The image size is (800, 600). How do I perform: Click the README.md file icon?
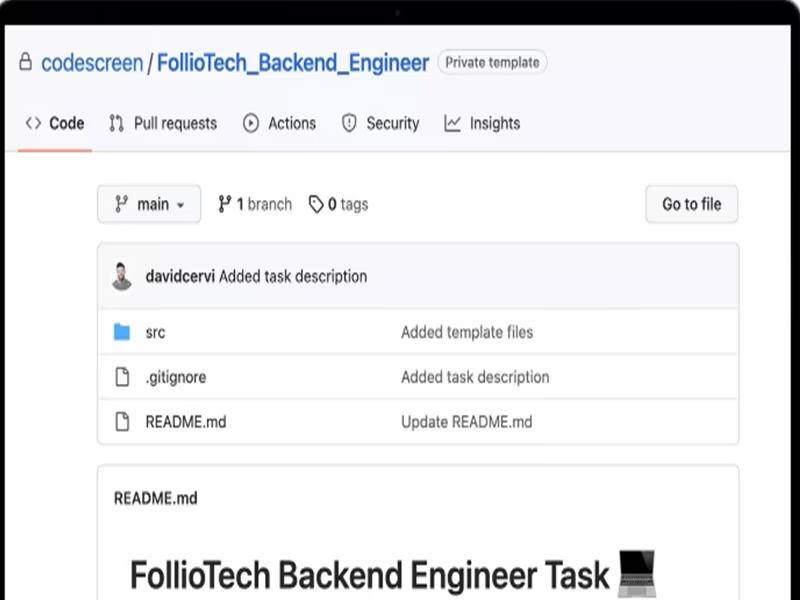click(122, 421)
